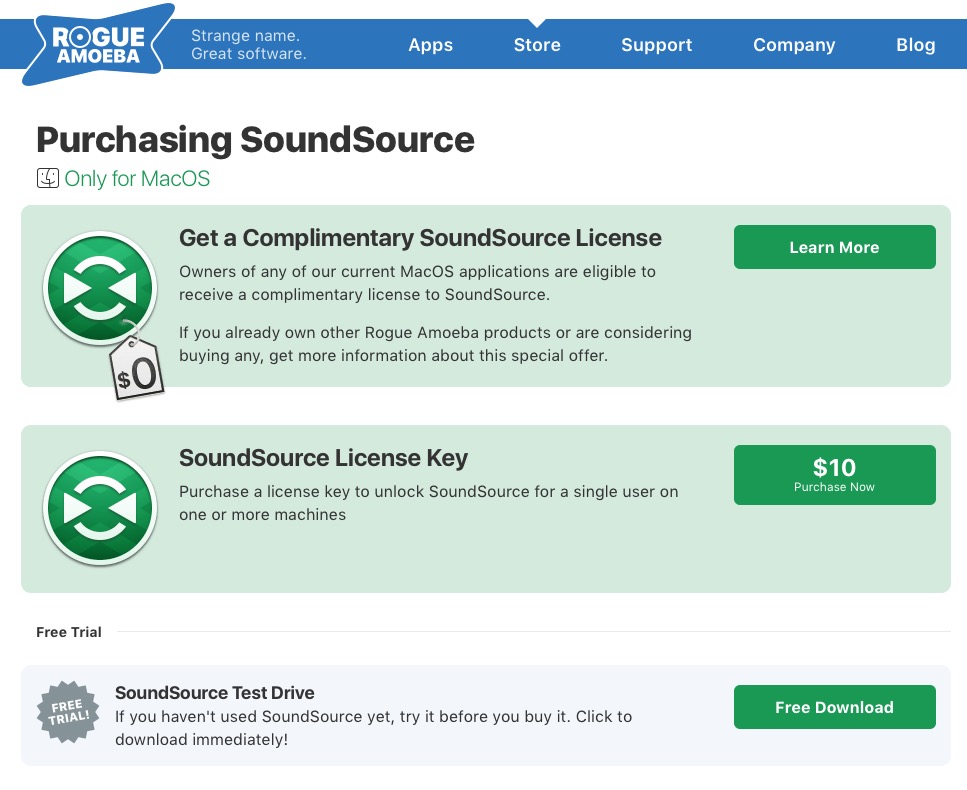This screenshot has height=790, width=967.
Task: Click the Free Trial badge icon
Action: click(68, 712)
